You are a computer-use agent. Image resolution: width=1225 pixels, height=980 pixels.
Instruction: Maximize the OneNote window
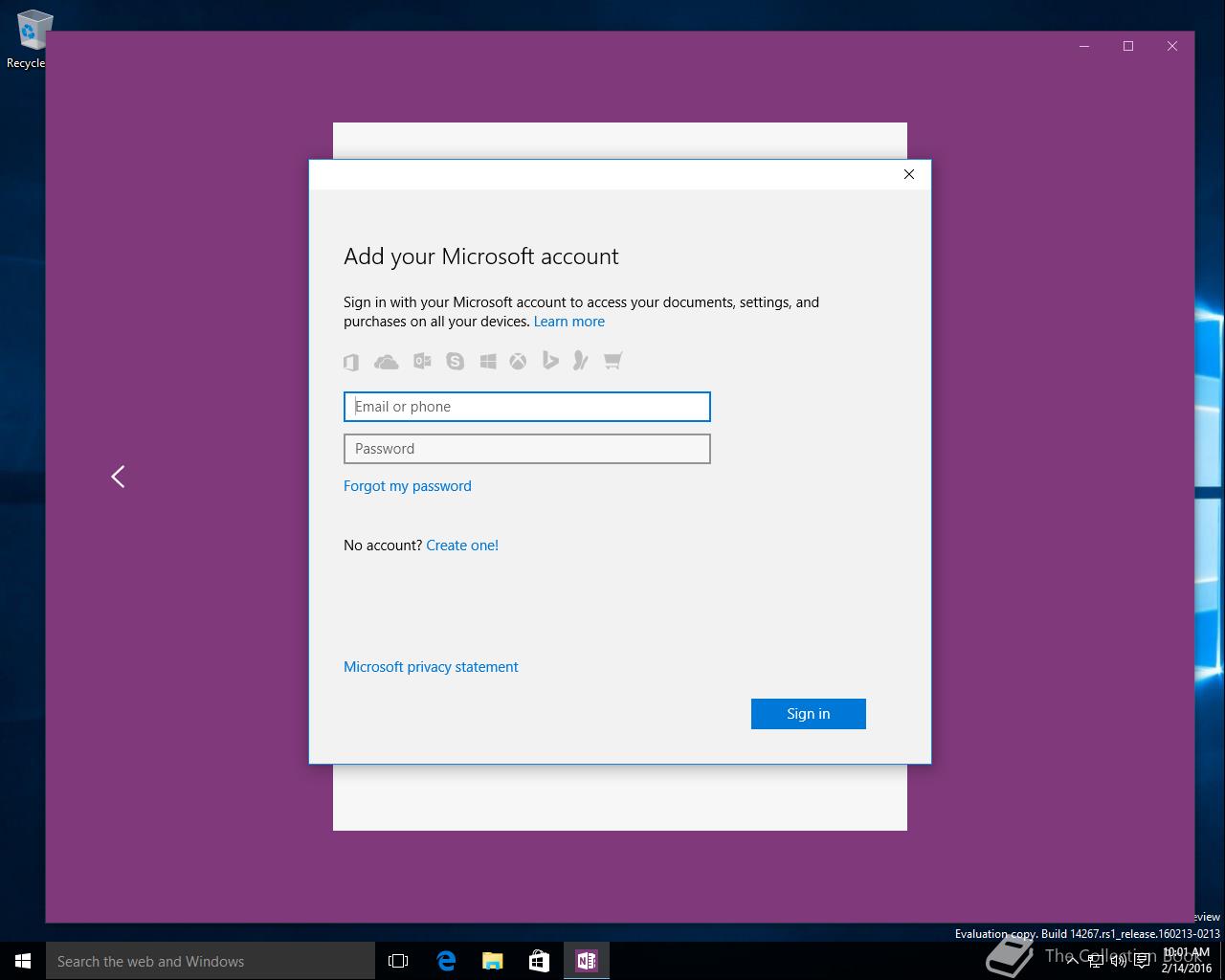1128,46
